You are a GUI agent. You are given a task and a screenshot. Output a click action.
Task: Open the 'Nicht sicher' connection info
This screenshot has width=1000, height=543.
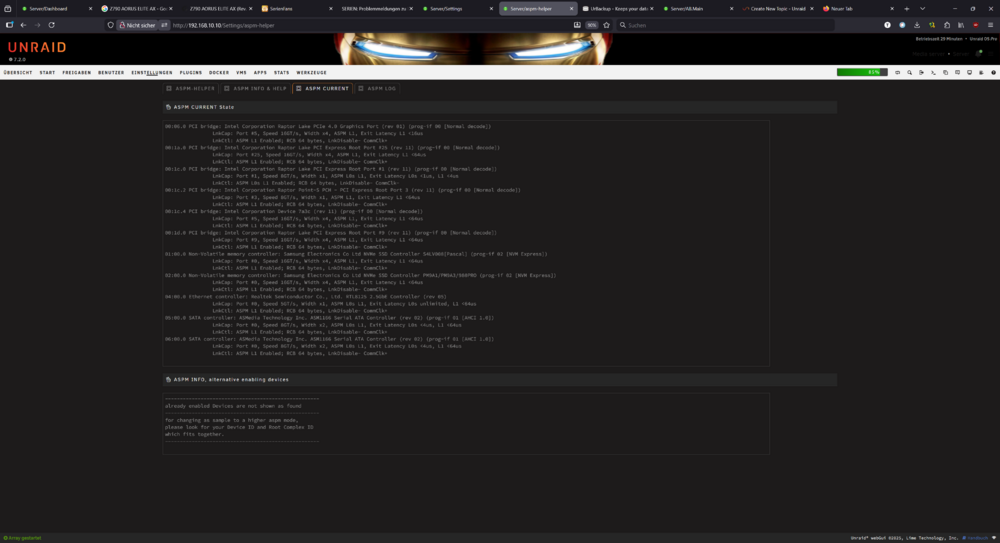click(137, 25)
